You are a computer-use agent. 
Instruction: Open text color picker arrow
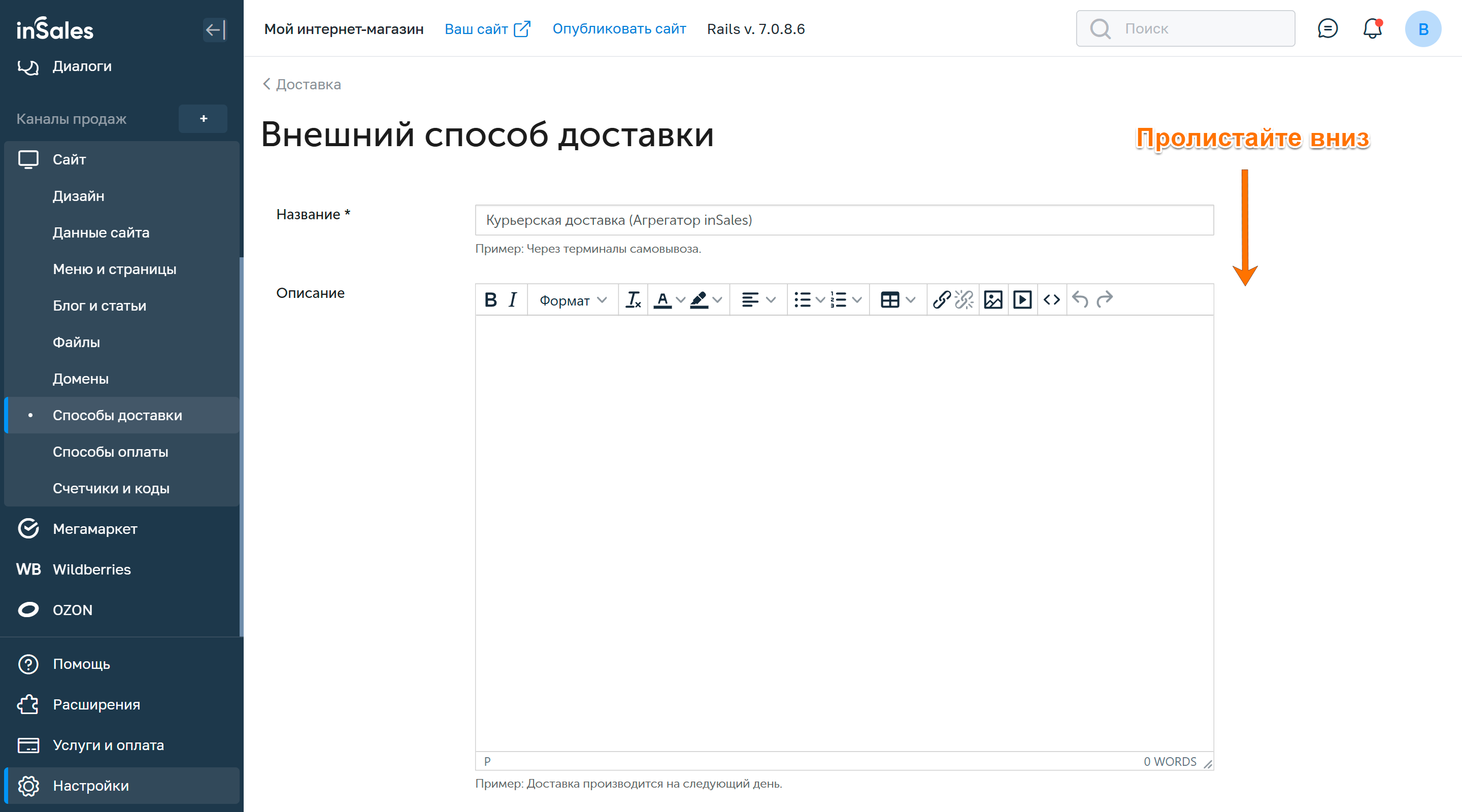[x=680, y=299]
